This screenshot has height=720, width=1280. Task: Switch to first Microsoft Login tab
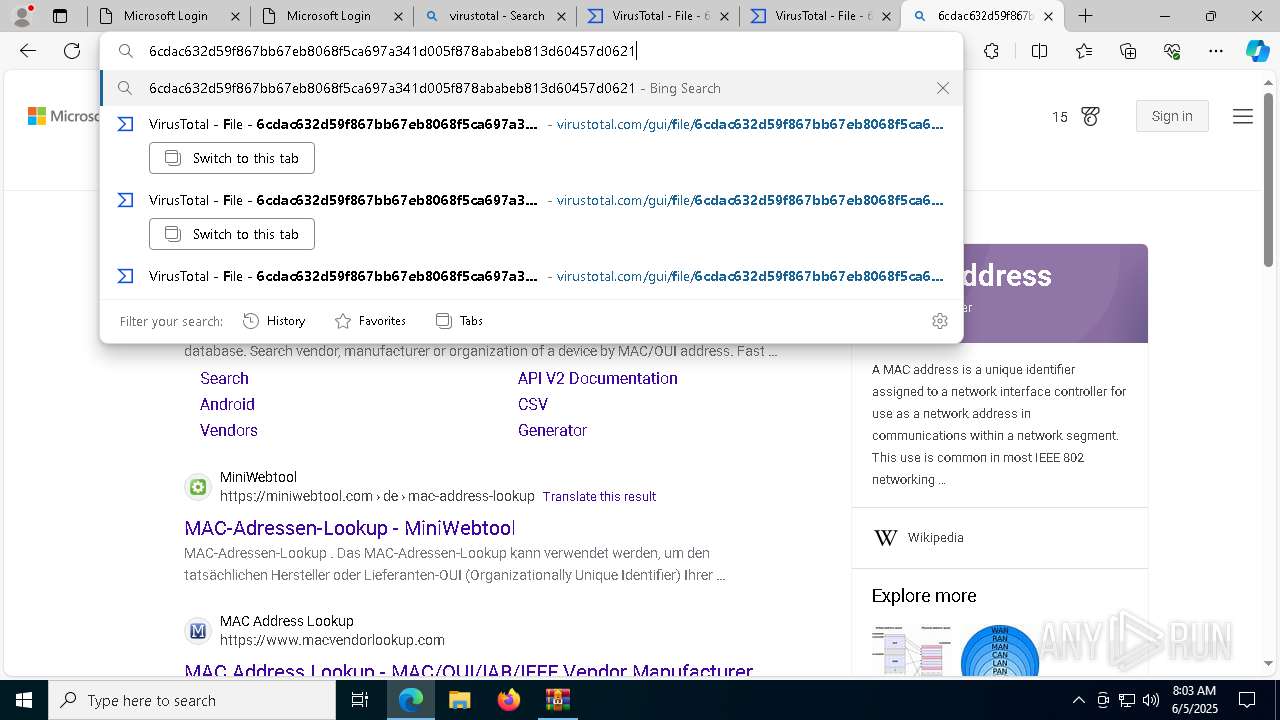[168, 16]
